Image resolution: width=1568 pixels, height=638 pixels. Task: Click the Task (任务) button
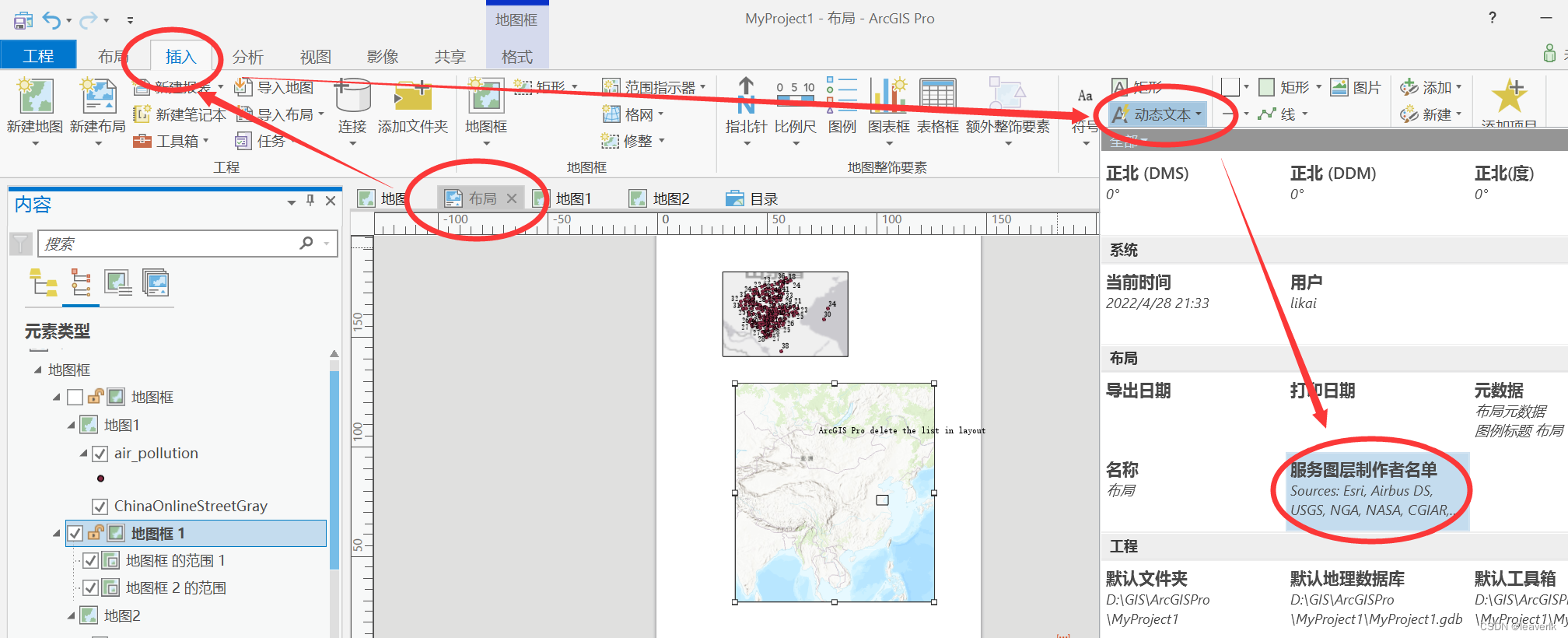coord(261,141)
